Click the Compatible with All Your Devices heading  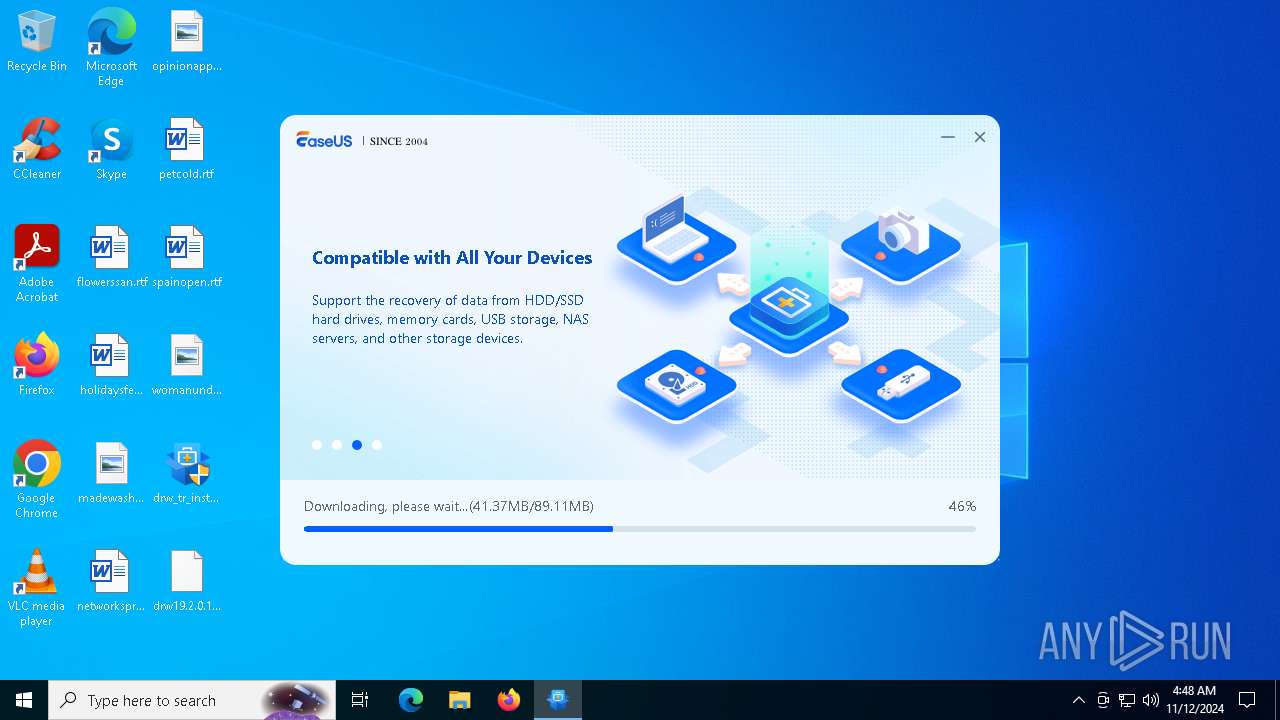tap(452, 258)
